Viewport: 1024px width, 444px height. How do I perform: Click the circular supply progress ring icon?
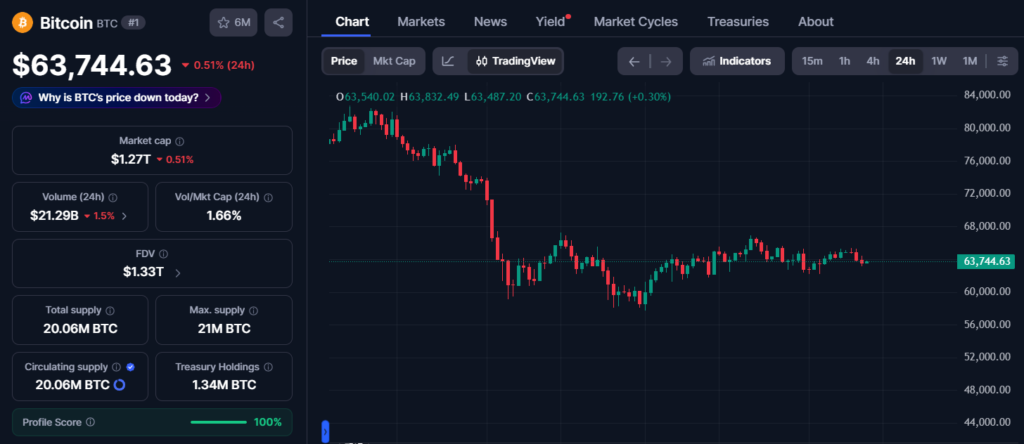click(x=119, y=385)
